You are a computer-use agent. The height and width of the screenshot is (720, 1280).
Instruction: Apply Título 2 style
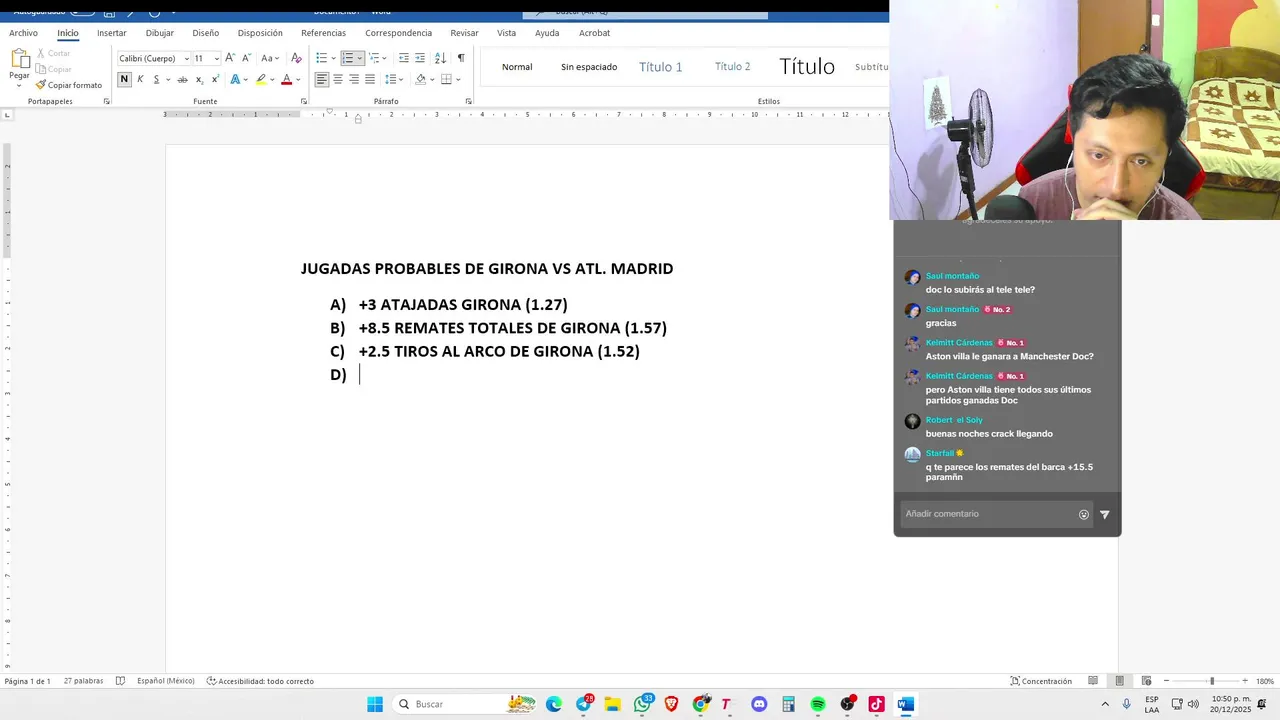(733, 67)
